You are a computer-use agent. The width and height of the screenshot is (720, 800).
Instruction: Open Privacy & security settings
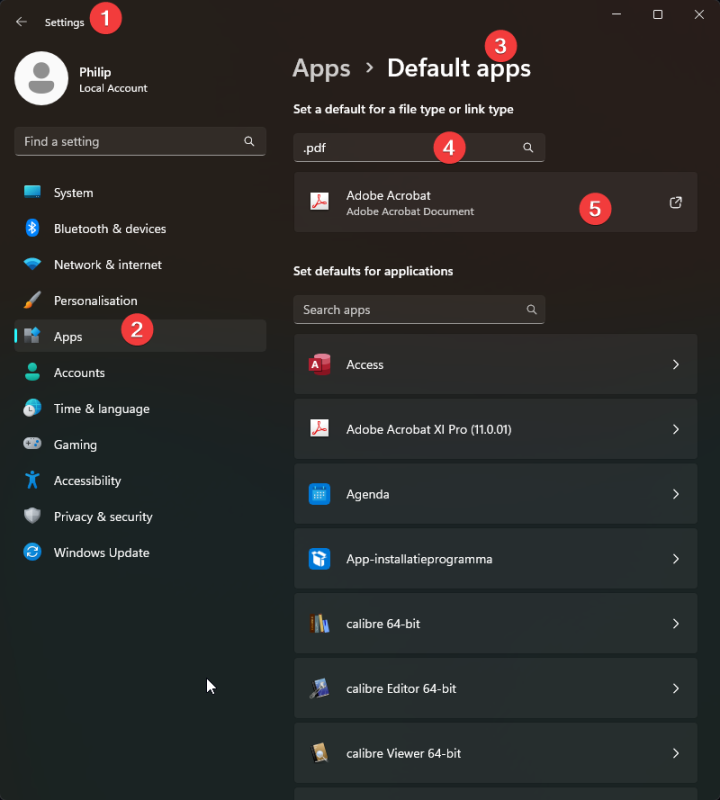[103, 517]
